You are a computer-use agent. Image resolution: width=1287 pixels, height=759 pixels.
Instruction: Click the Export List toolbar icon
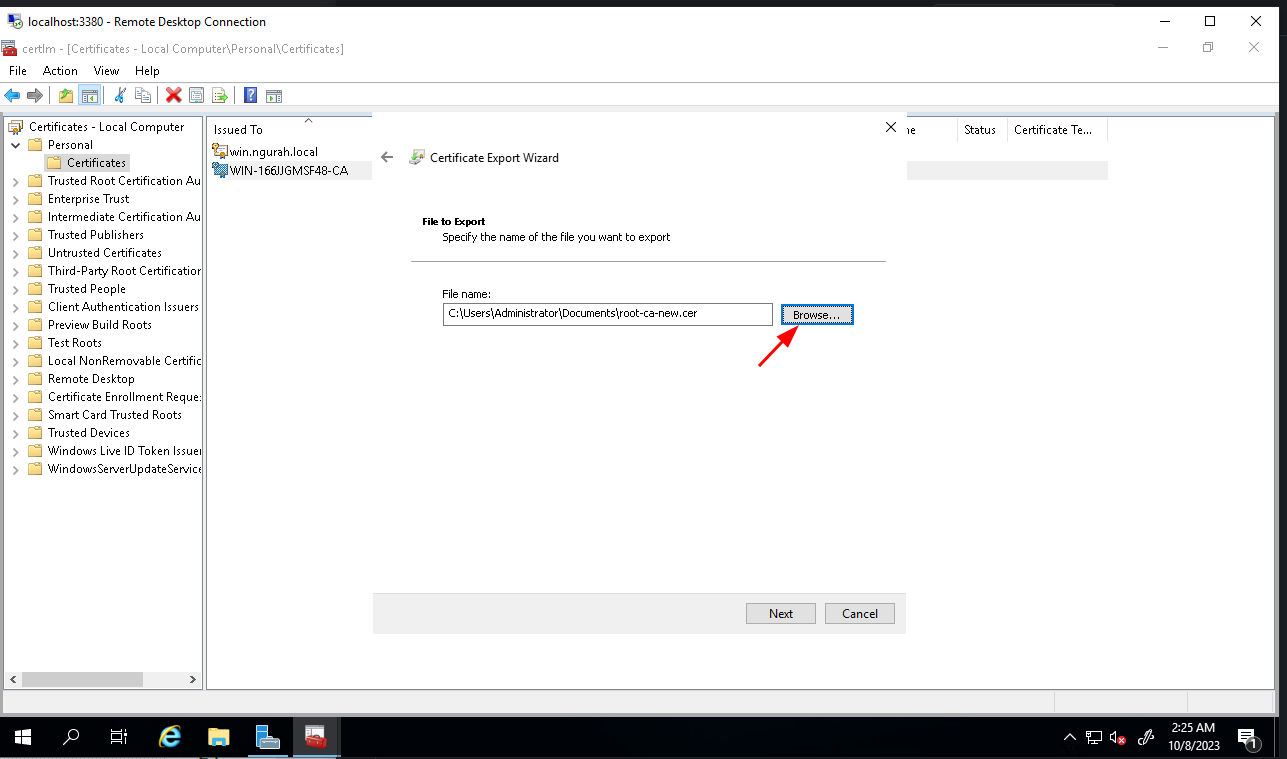tap(219, 95)
